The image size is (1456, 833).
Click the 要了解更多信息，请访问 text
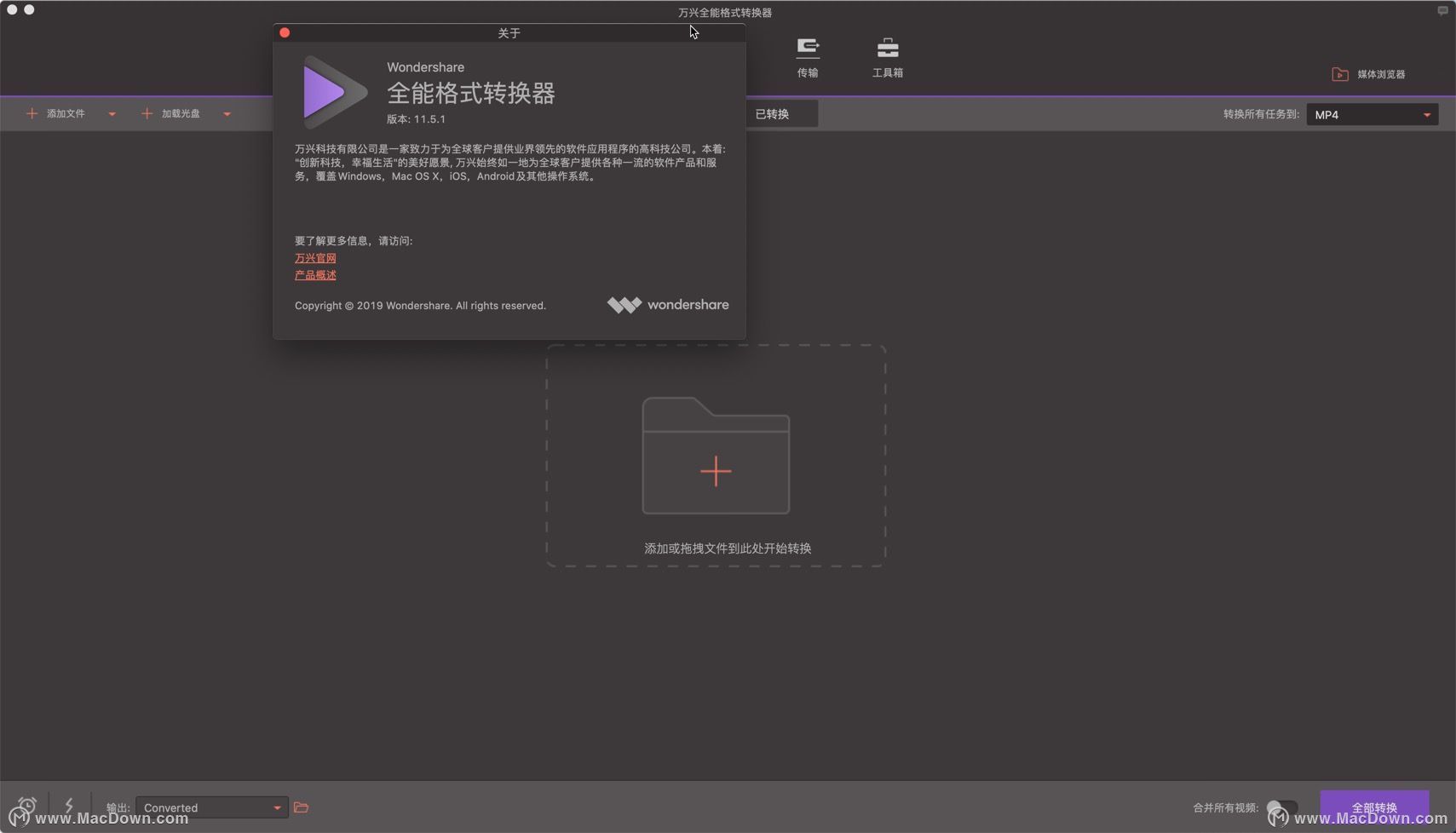pyautogui.click(x=354, y=241)
